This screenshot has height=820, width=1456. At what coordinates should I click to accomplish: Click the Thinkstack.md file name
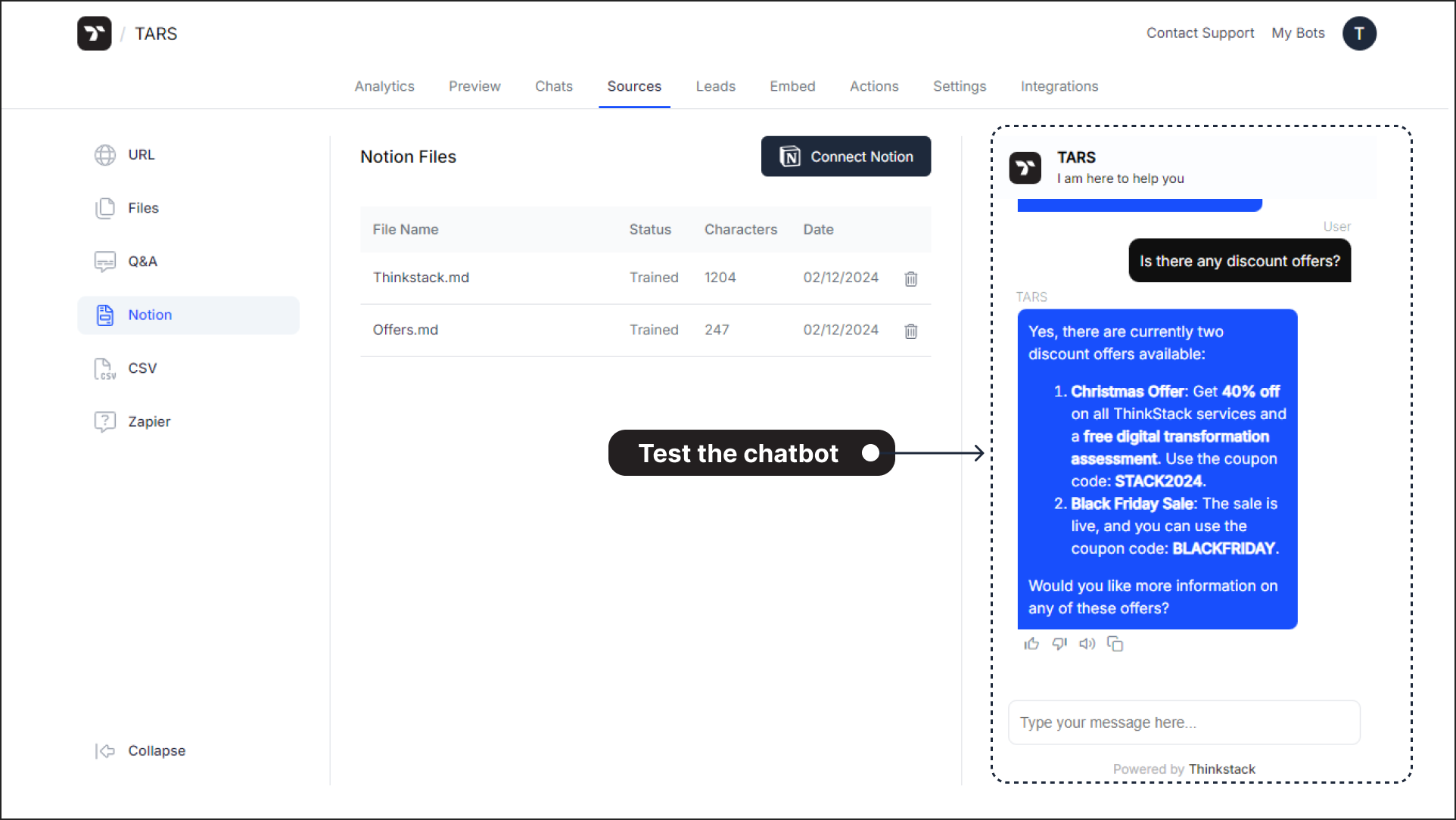point(421,278)
